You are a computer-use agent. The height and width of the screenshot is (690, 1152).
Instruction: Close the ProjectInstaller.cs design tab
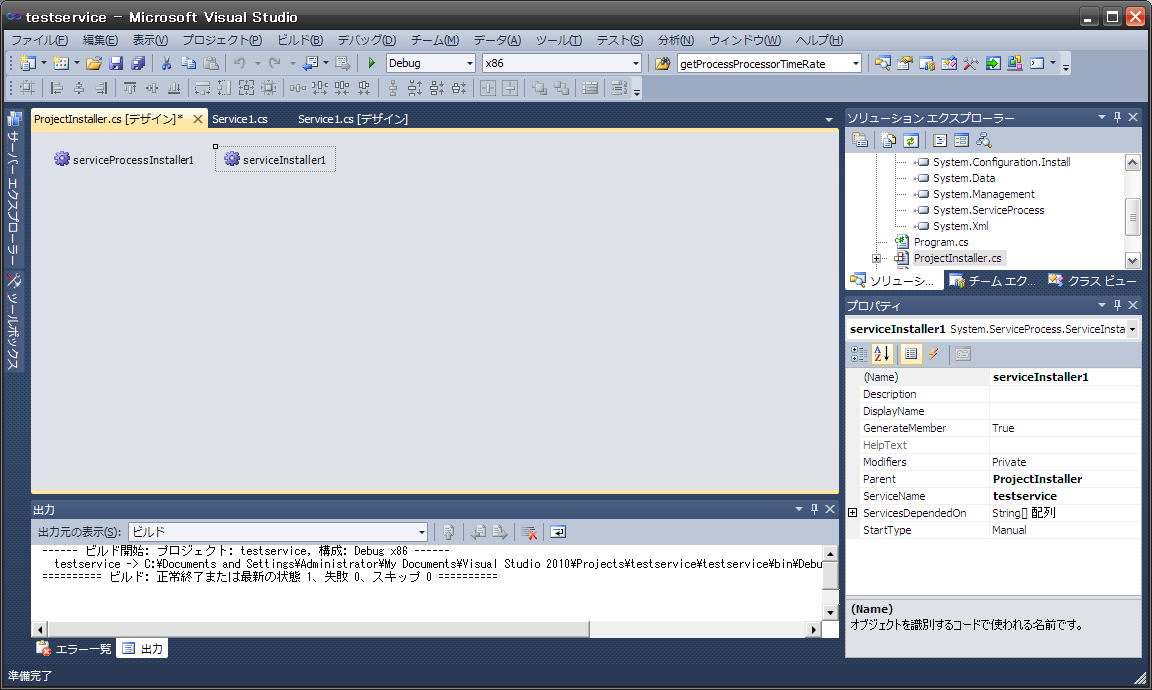198,119
